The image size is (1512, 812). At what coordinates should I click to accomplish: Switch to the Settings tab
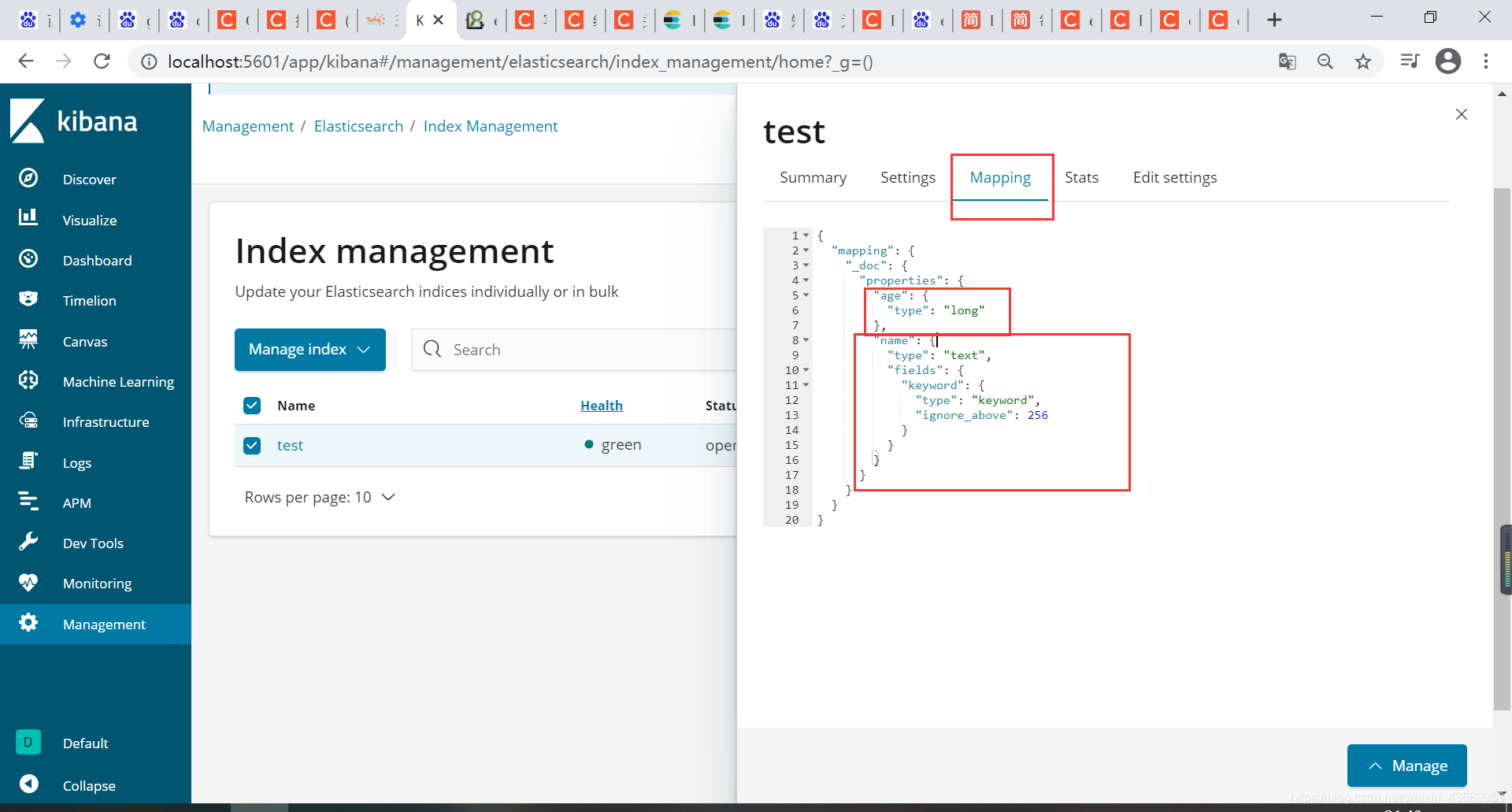(908, 178)
